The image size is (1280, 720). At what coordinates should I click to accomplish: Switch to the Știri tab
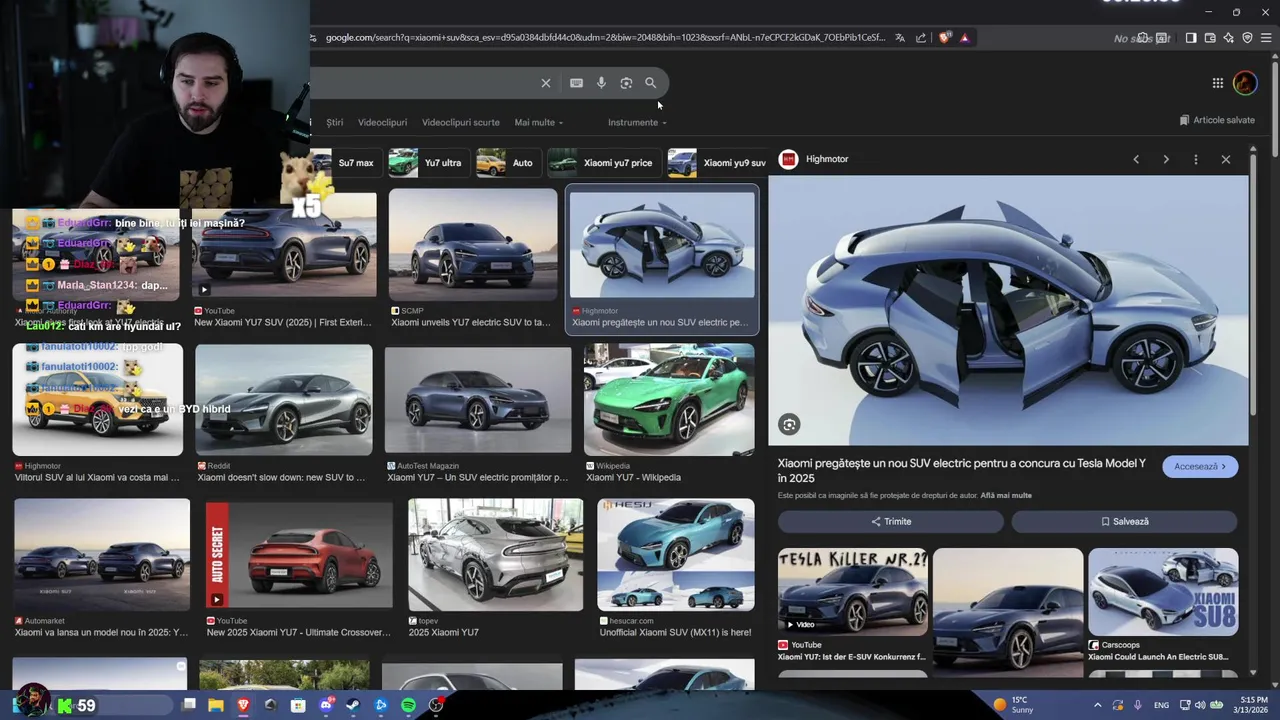(x=335, y=122)
